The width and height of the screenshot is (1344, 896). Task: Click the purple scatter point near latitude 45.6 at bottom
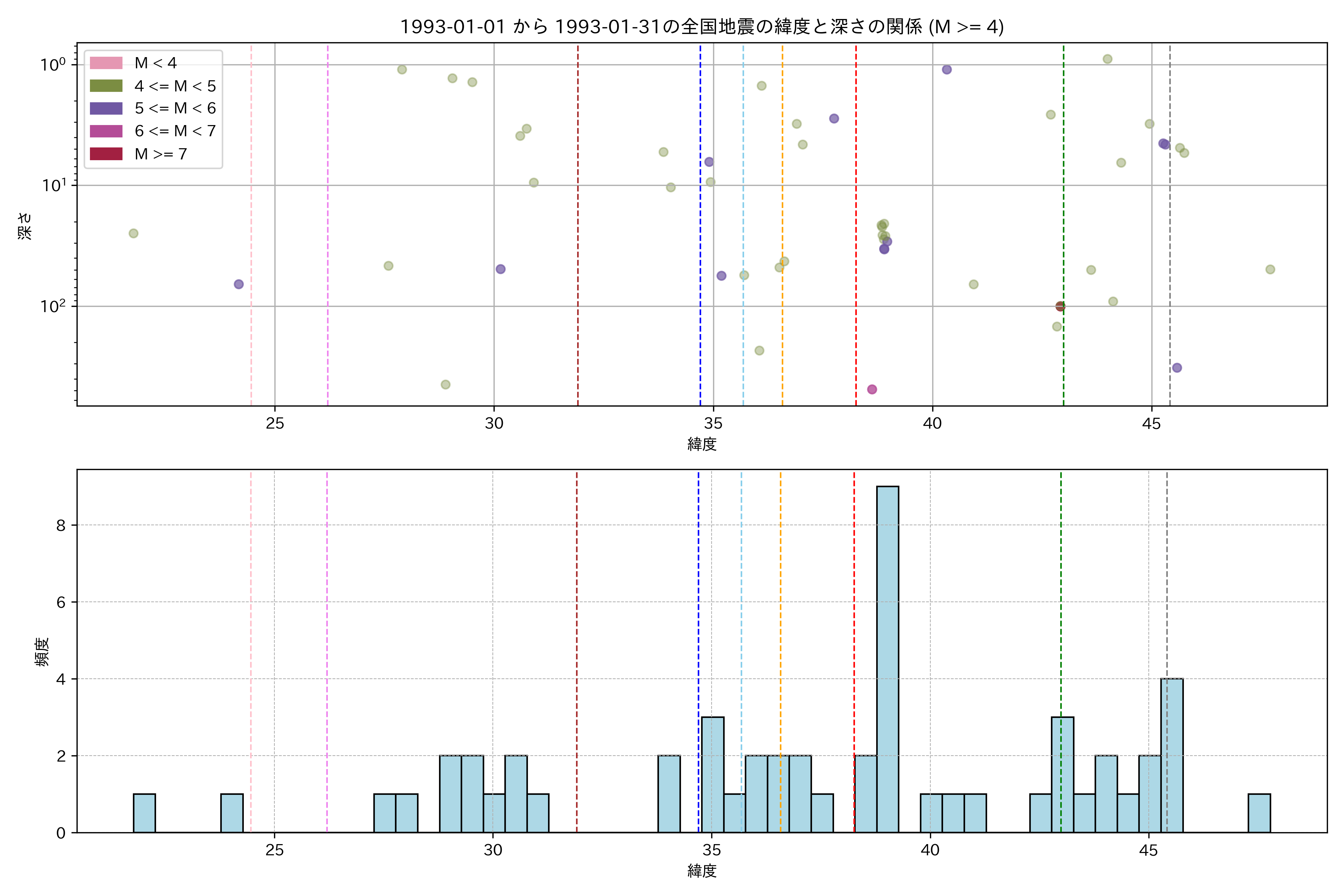1177,367
